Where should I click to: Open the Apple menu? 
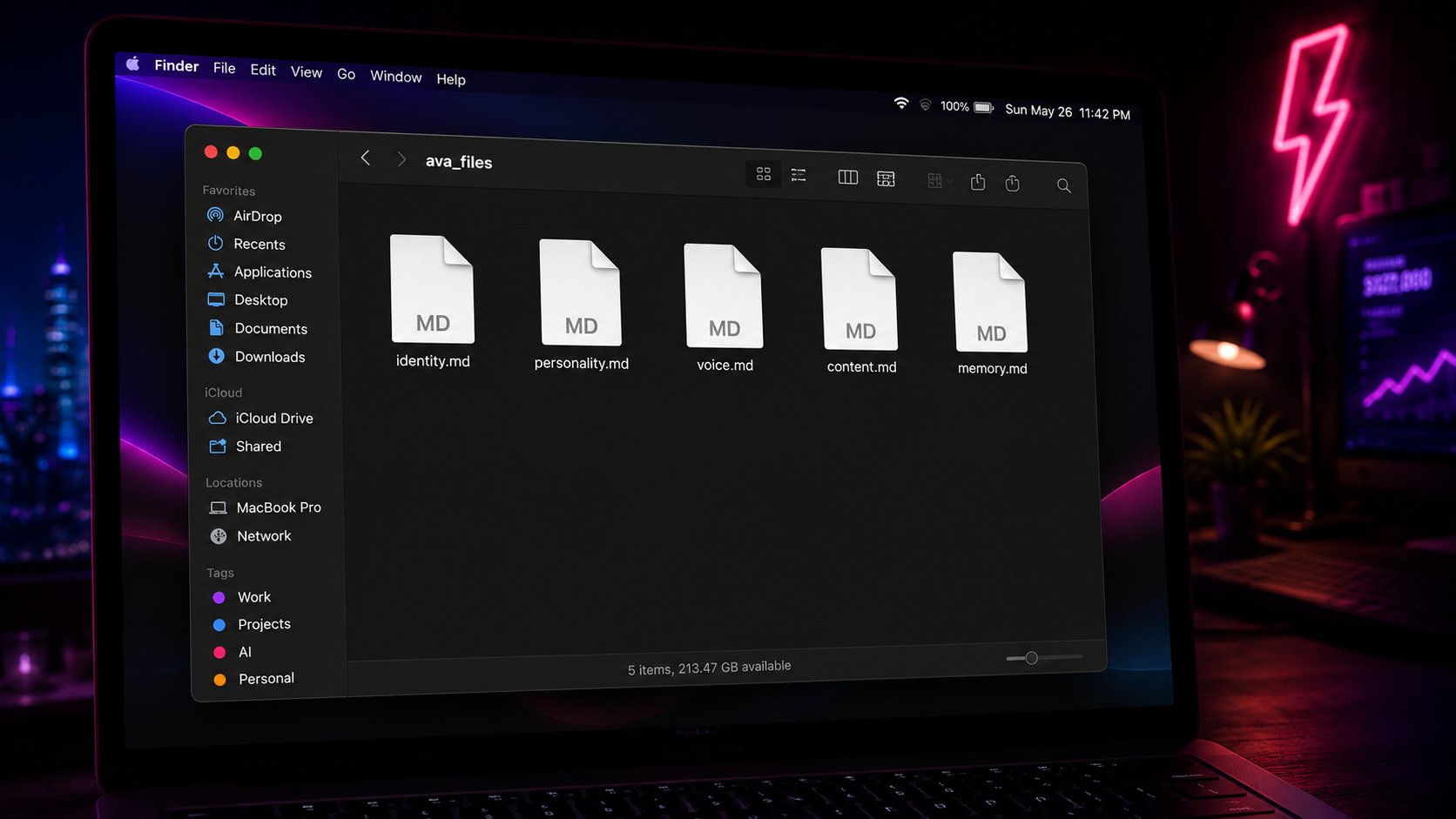tap(133, 64)
